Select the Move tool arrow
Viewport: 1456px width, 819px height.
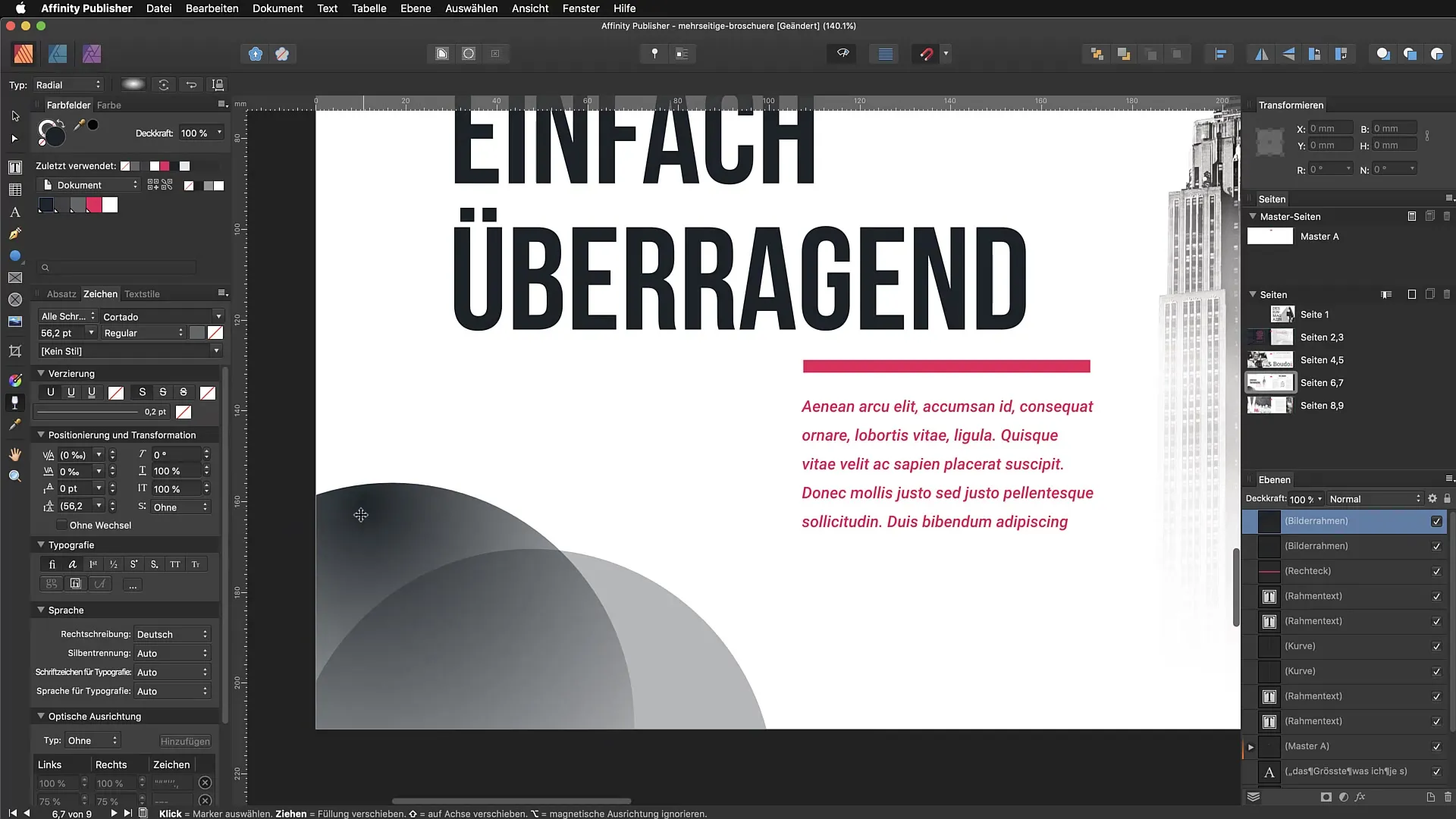[15, 116]
